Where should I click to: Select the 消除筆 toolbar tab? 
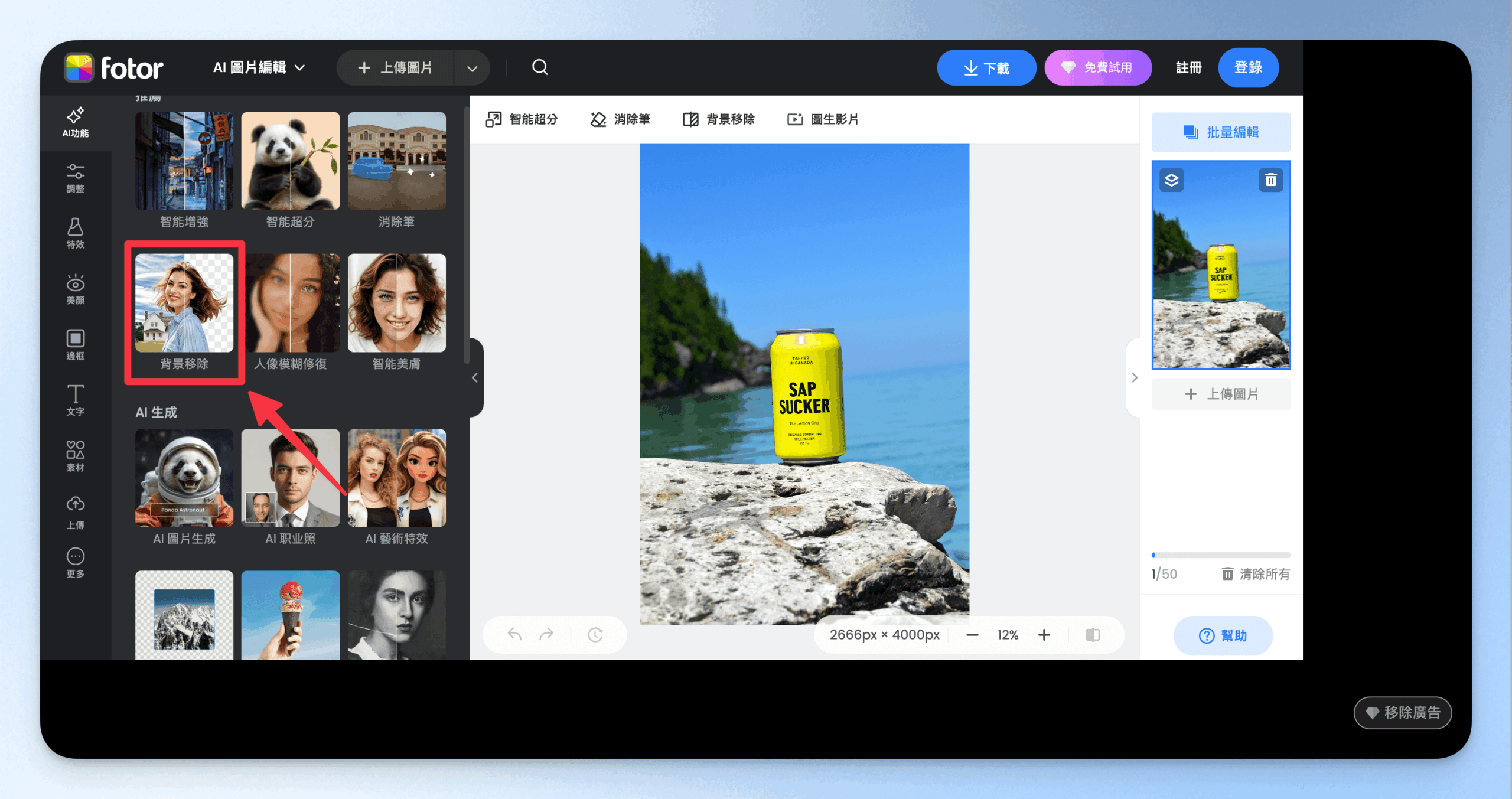click(620, 119)
